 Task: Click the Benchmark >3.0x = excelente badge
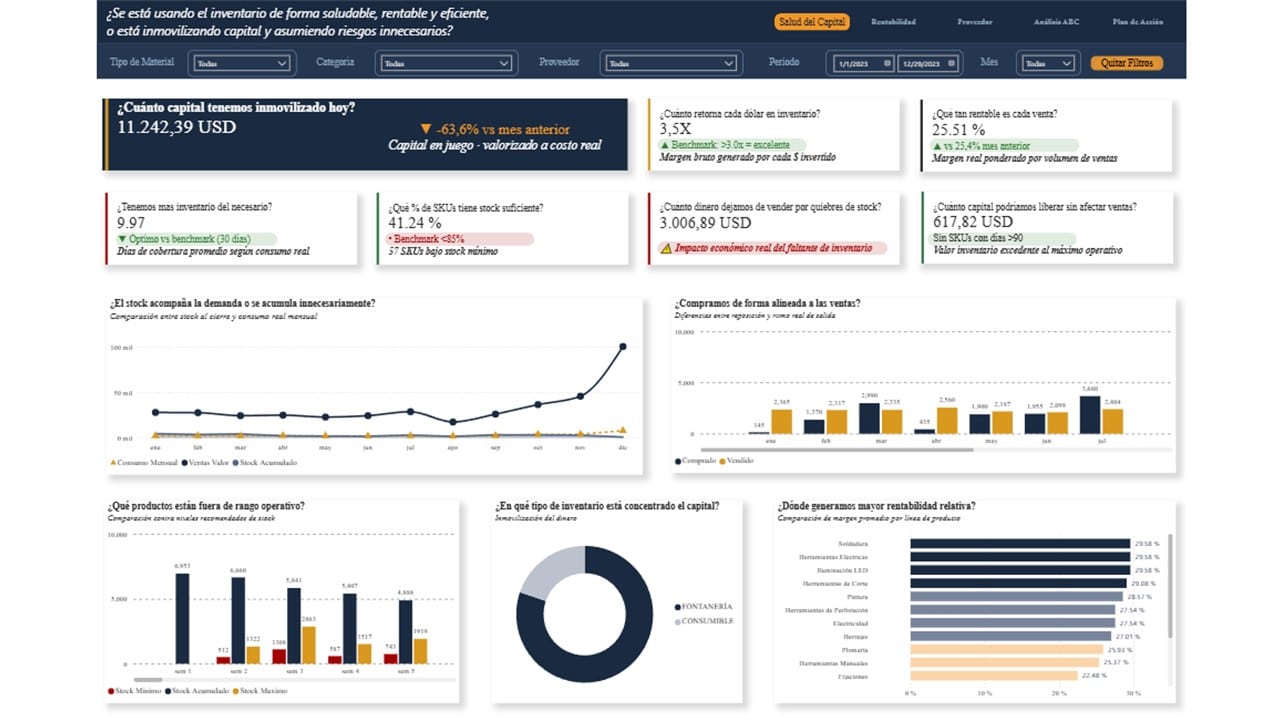[x=725, y=145]
